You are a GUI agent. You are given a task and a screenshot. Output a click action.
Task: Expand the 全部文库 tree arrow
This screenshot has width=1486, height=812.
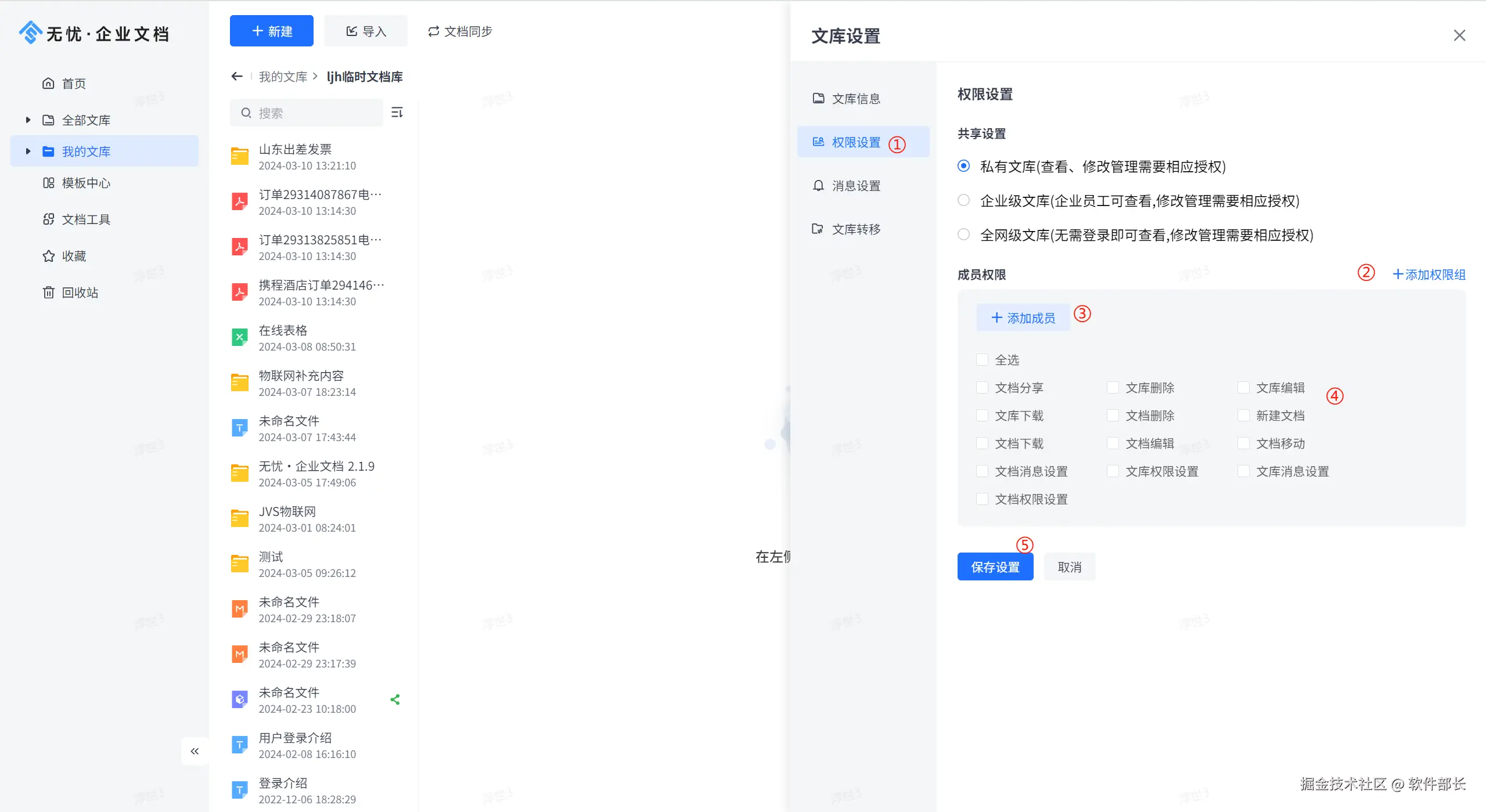coord(28,120)
